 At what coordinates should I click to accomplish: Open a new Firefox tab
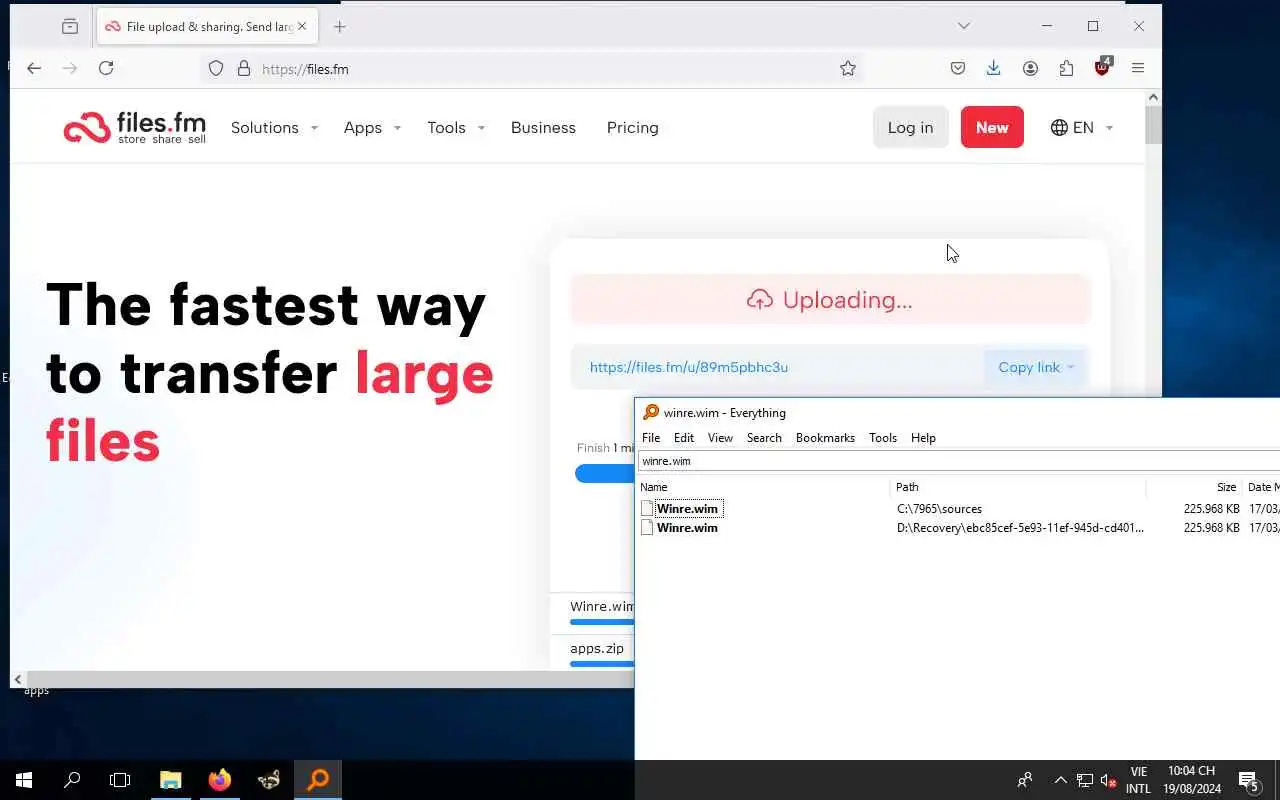coord(340,27)
